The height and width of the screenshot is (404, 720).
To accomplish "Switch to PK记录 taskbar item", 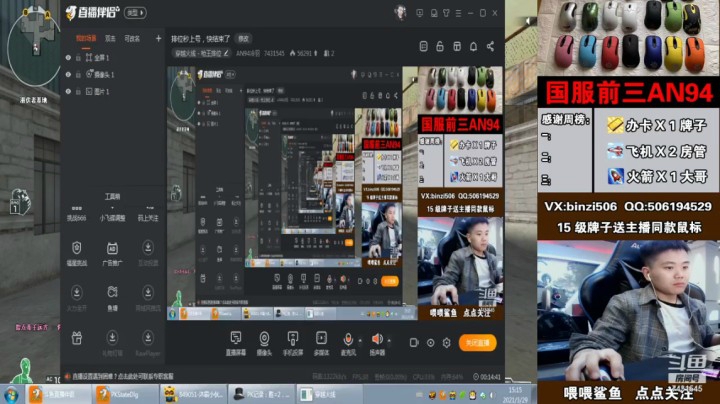I will [262, 394].
